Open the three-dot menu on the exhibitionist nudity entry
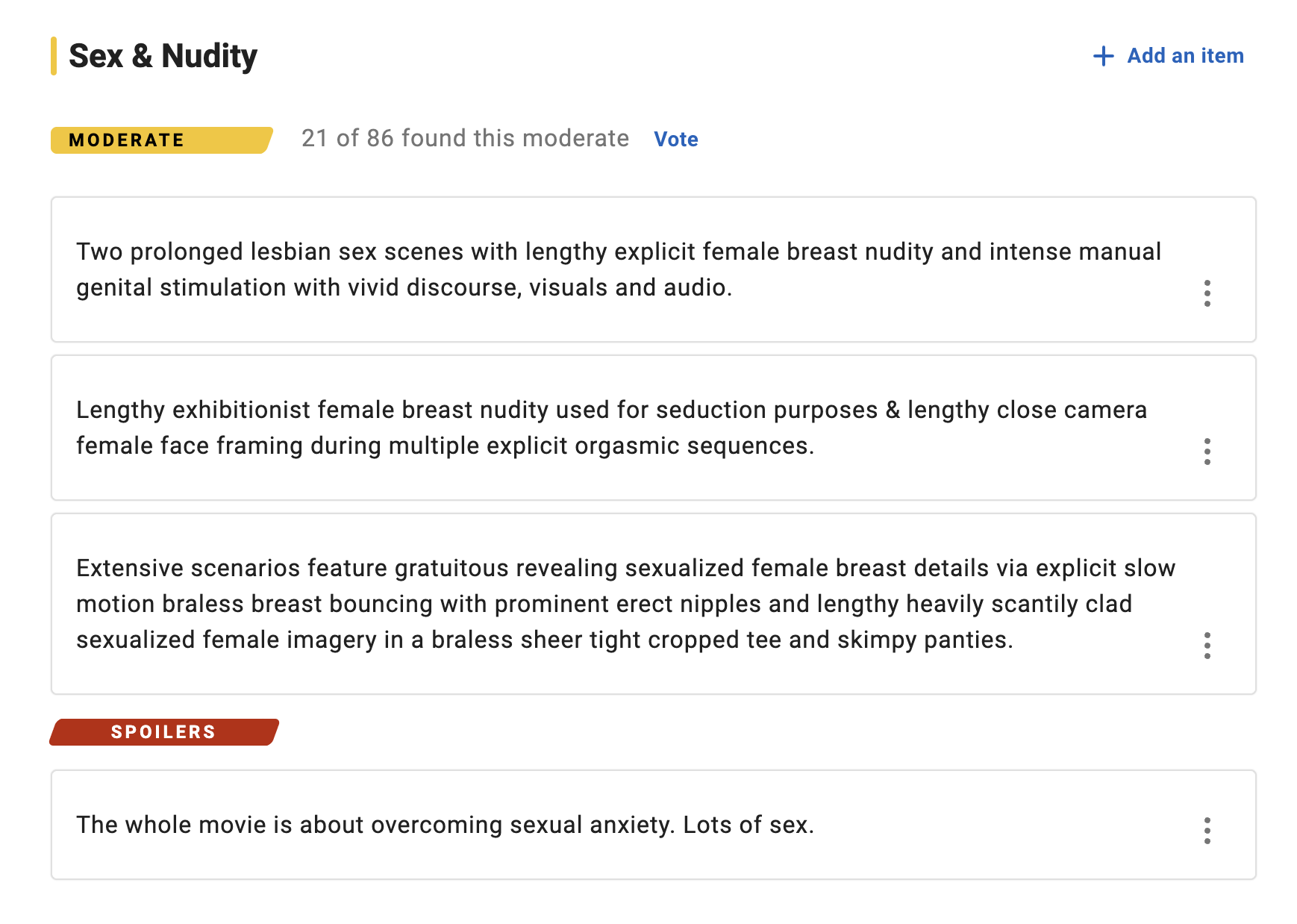This screenshot has height=924, width=1297. 1207,452
